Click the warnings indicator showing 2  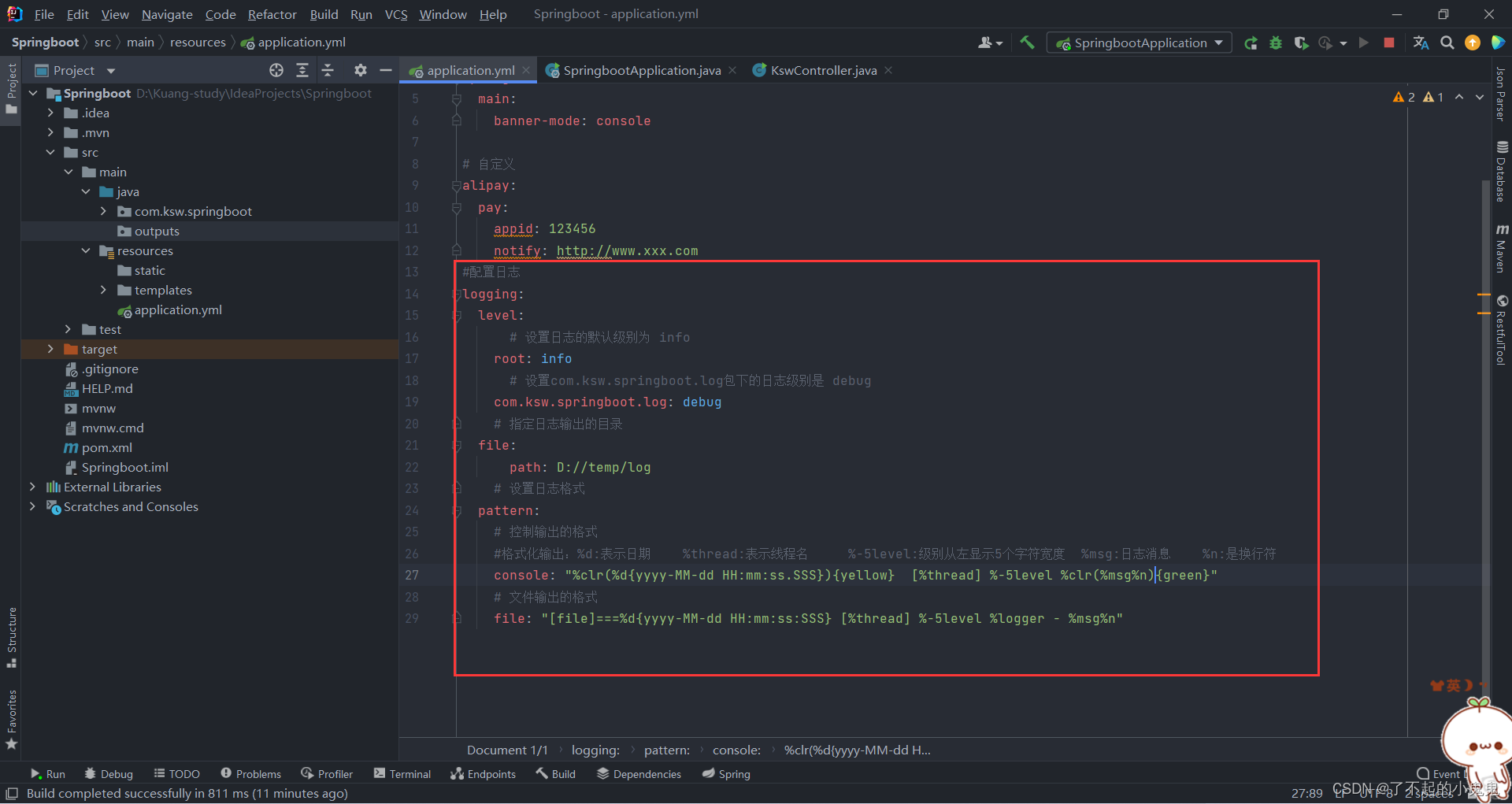pos(1404,97)
